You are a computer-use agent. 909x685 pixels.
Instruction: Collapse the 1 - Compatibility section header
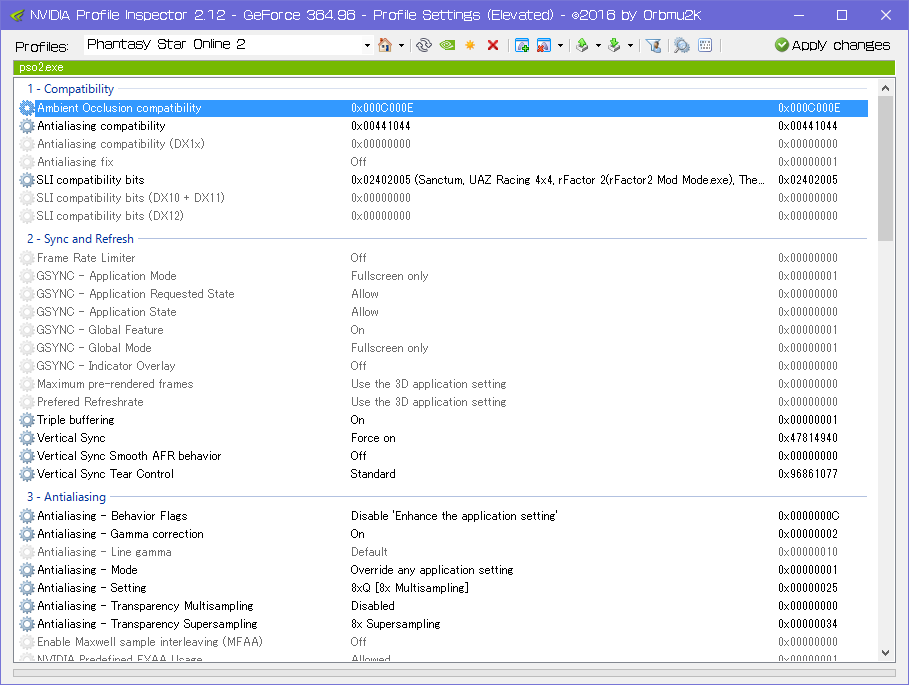(70, 89)
